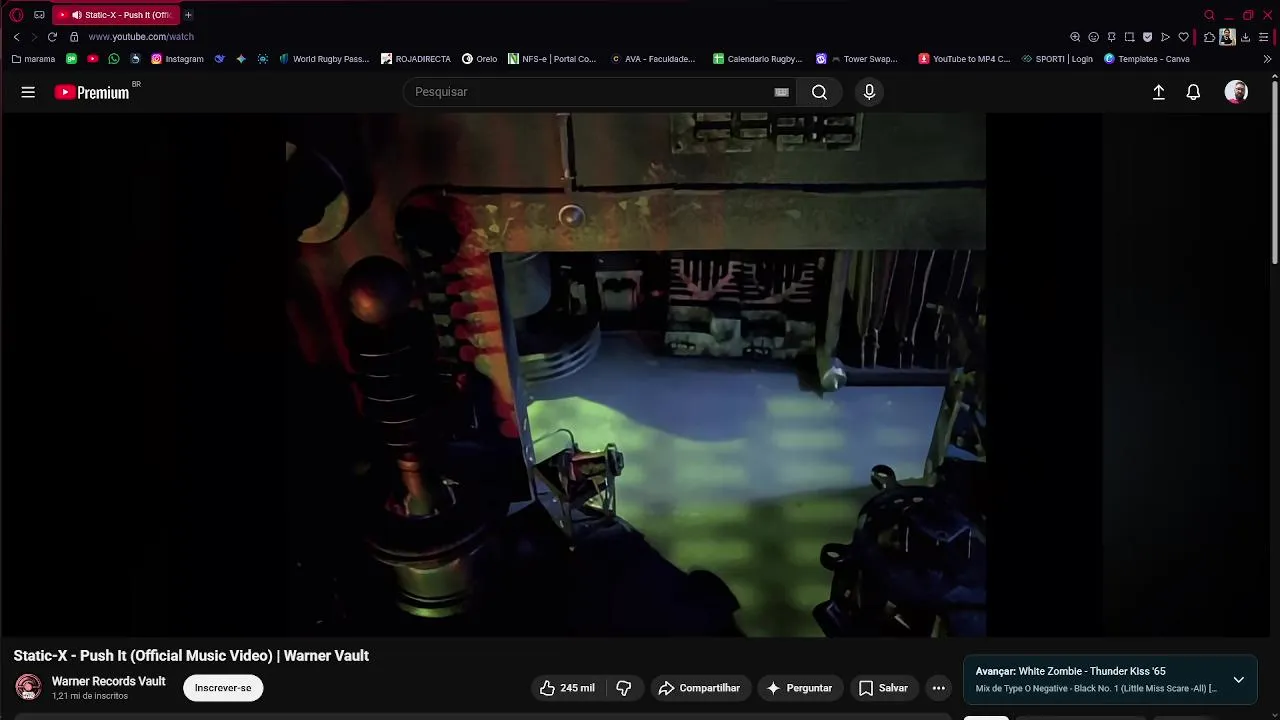This screenshot has width=1280, height=720.
Task: Submit search with the magnifier button
Action: [x=819, y=92]
